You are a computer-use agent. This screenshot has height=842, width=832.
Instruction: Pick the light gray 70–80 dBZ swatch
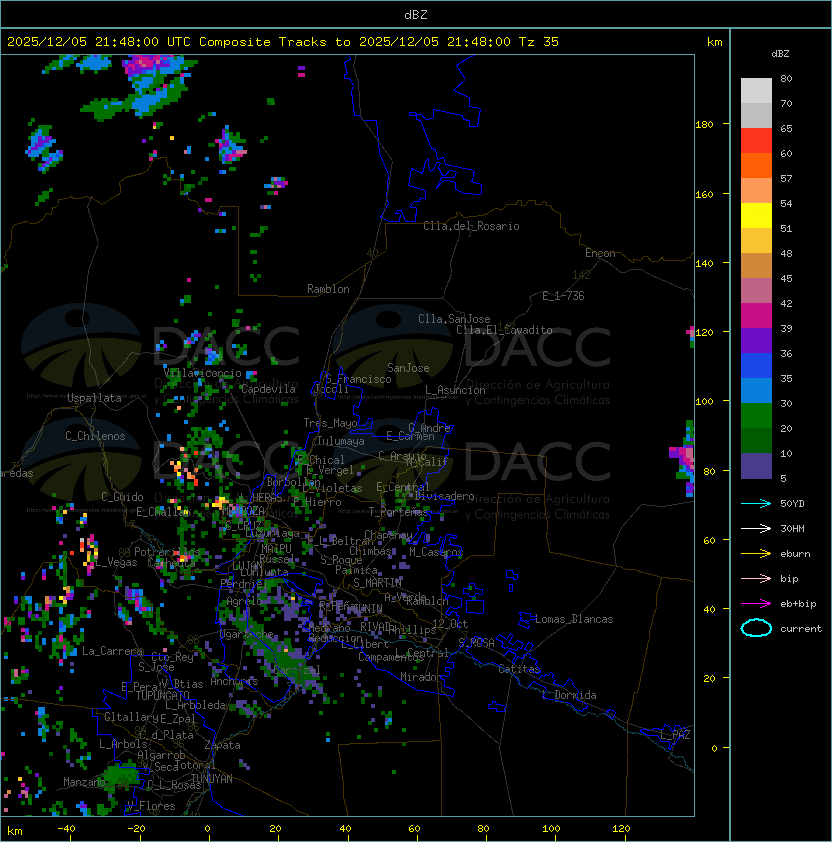pyautogui.click(x=756, y=91)
